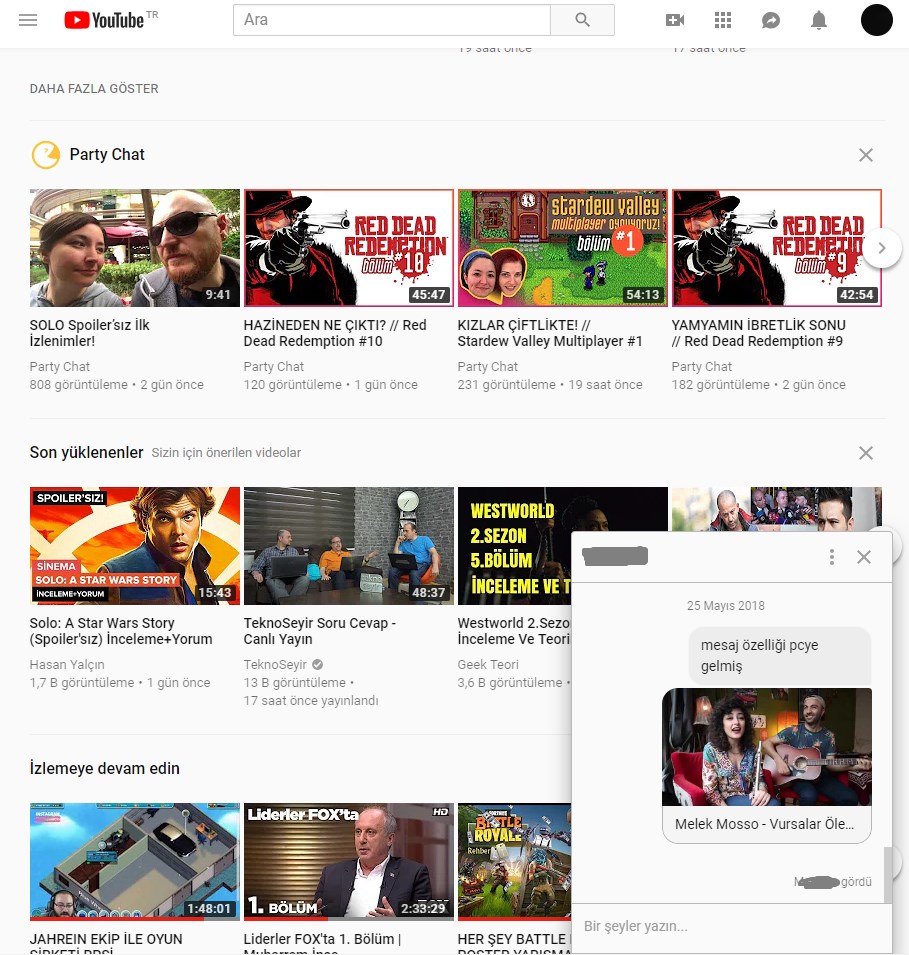Play Stardew Valley multiplayer thumbnail

(562, 248)
